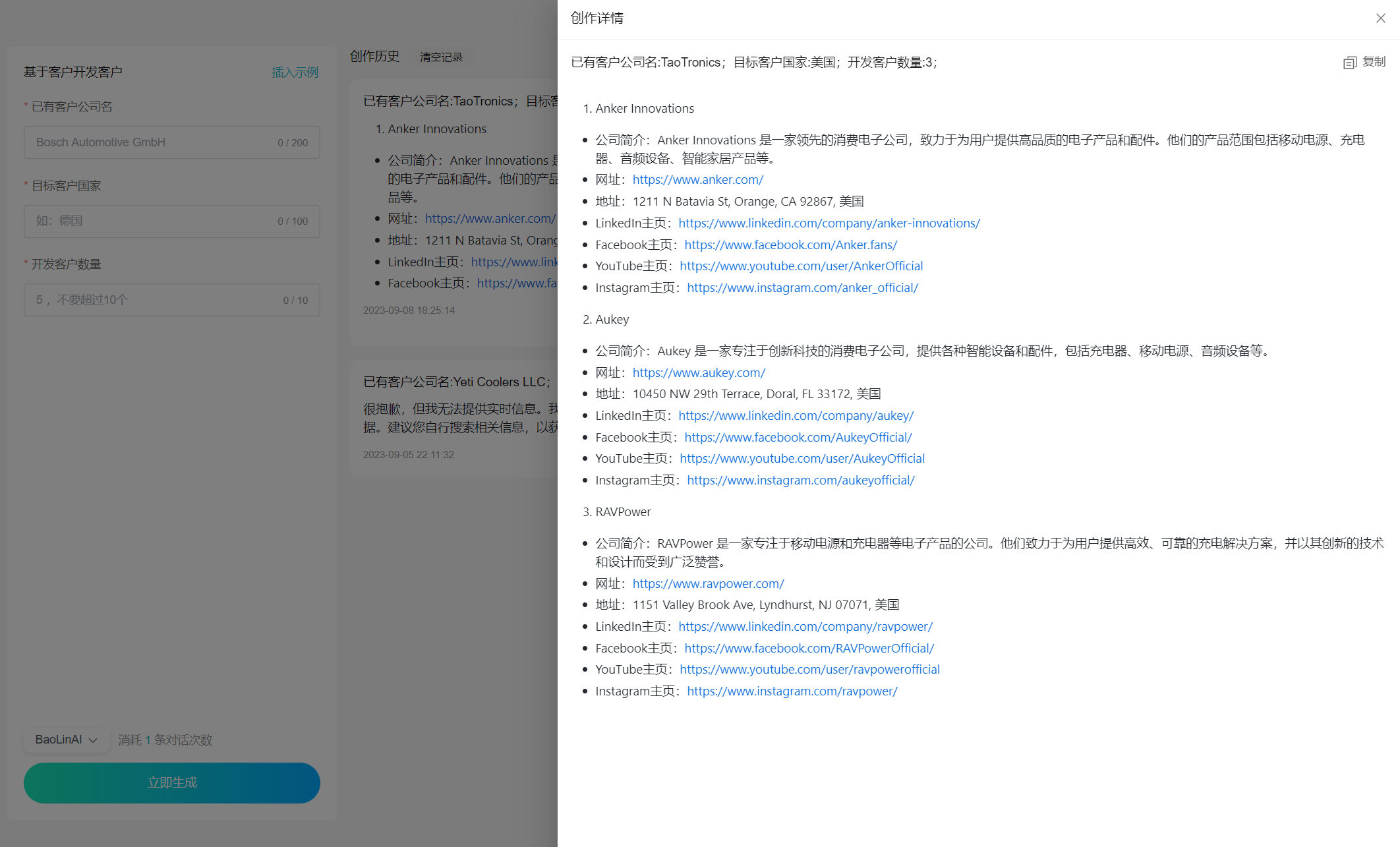
Task: Open AukeyOfficial Facebook link
Action: pos(798,438)
